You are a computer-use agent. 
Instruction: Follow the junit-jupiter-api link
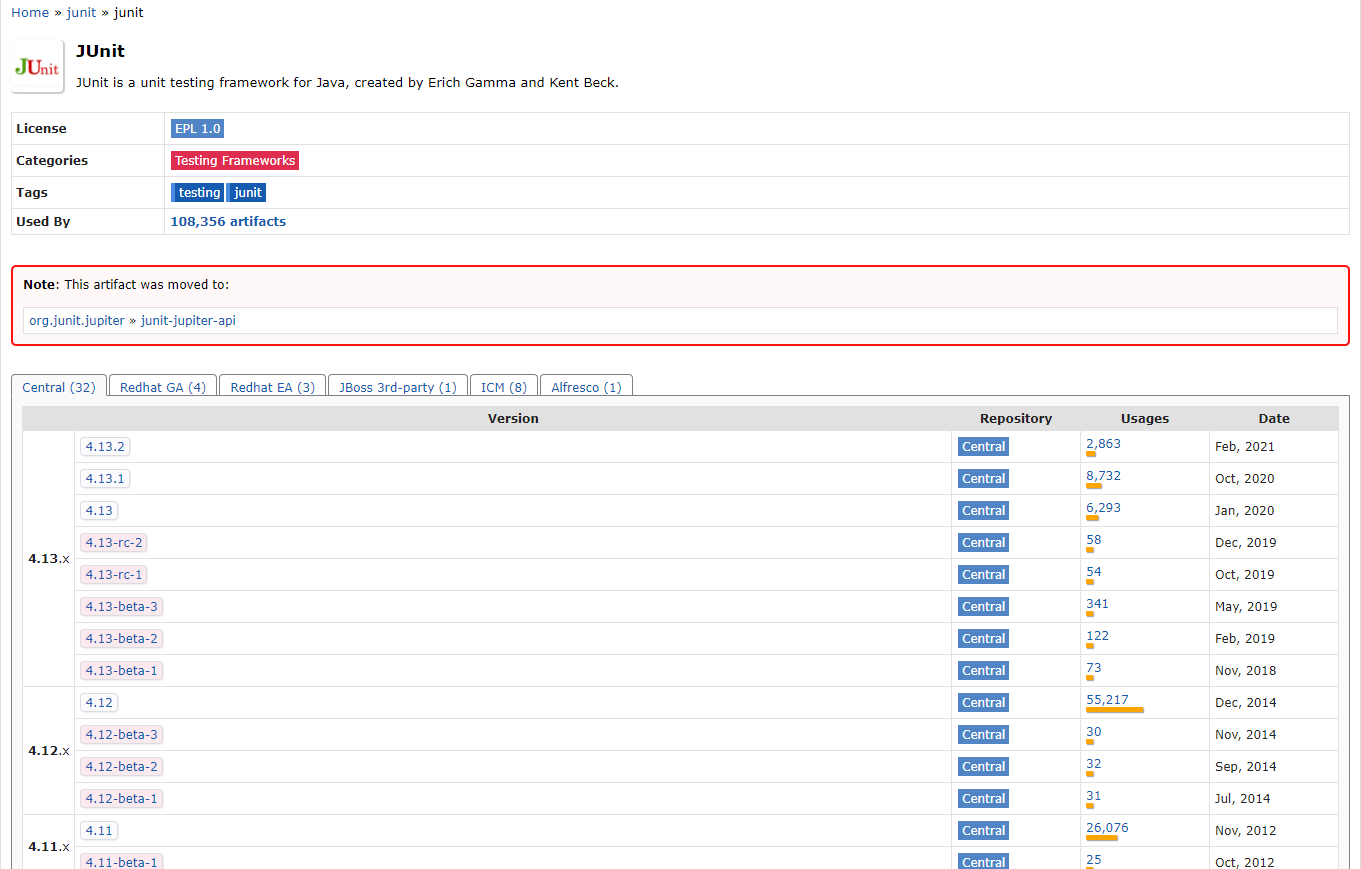point(188,321)
